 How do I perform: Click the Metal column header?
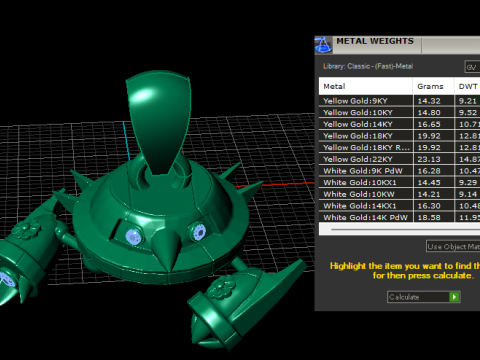point(366,86)
